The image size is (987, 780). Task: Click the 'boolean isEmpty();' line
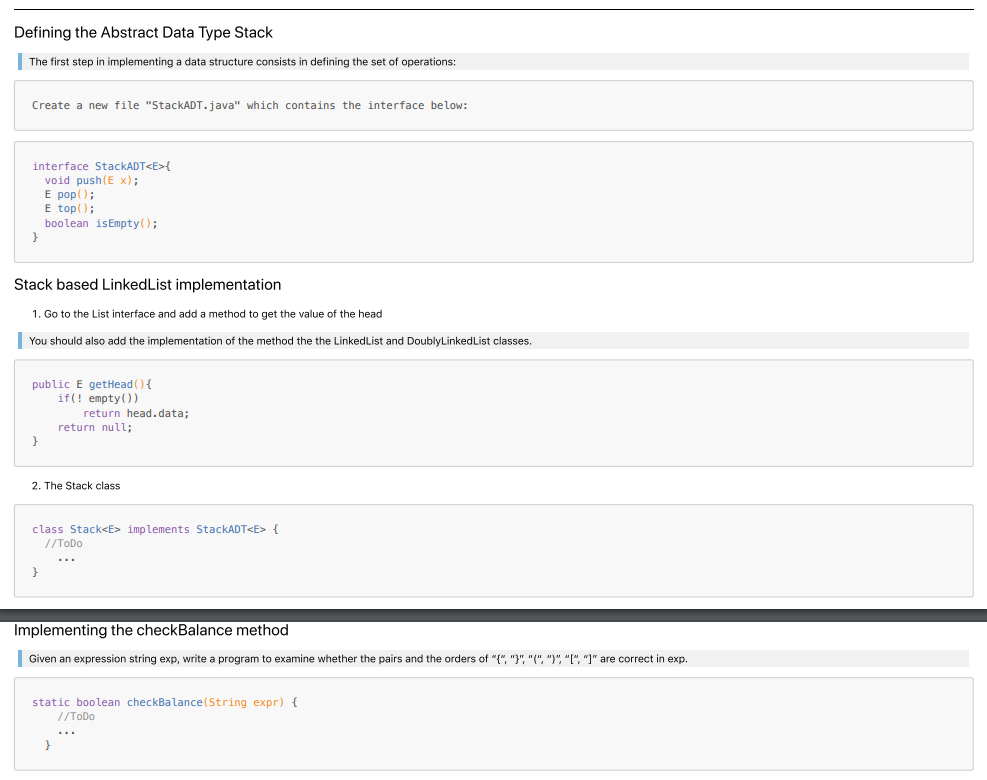[x=101, y=223]
